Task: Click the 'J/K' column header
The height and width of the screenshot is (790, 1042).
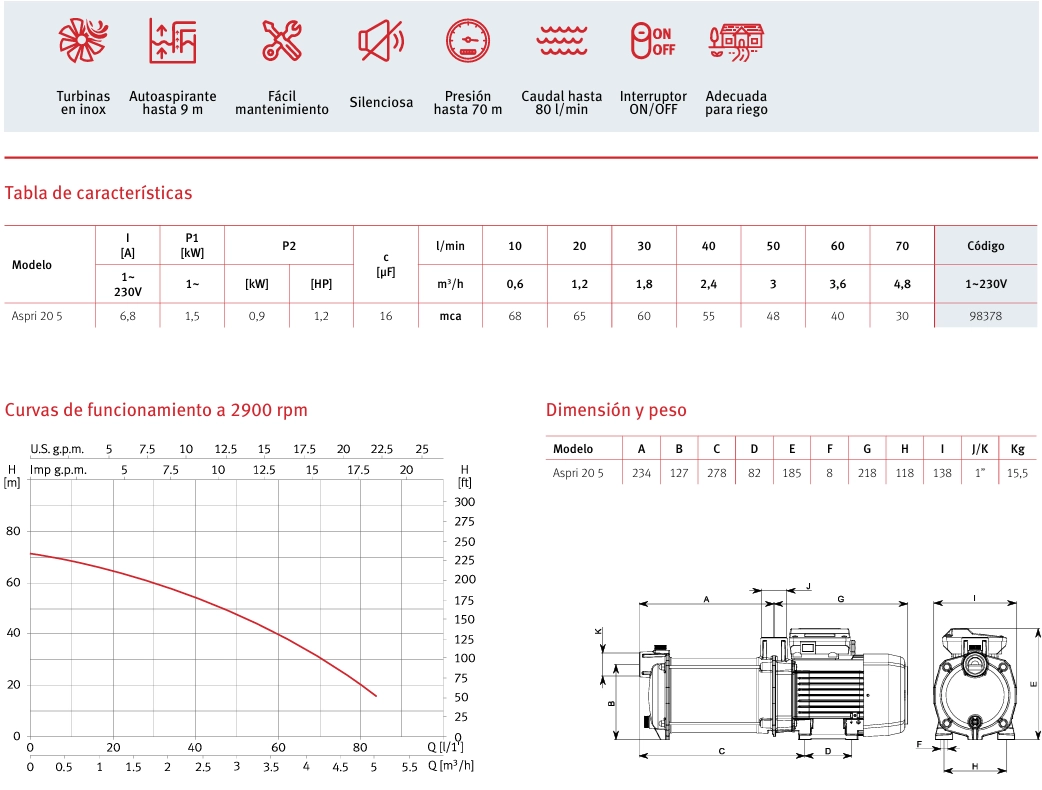Action: (980, 449)
